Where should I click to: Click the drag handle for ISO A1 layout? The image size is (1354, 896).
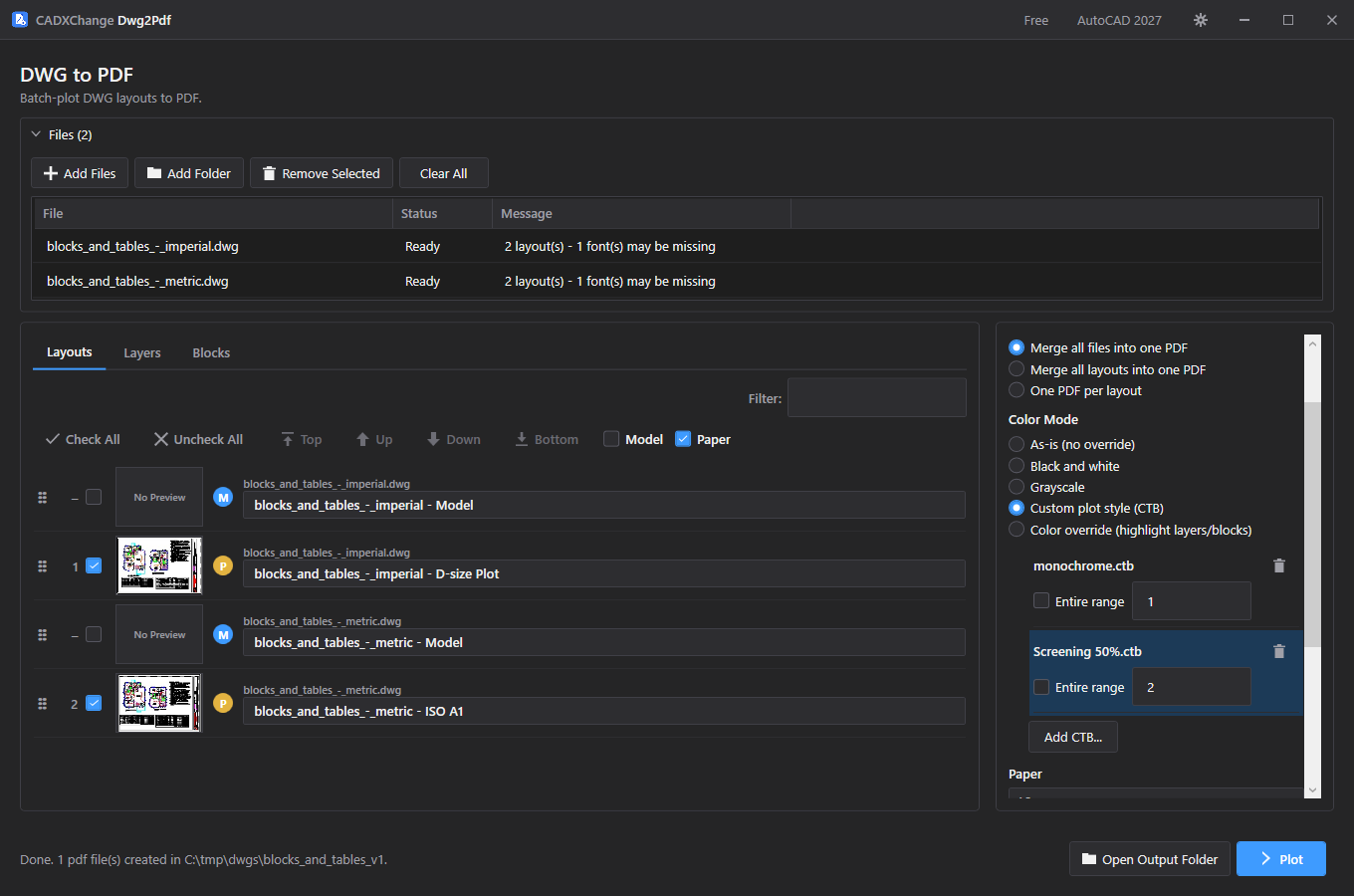tap(42, 703)
